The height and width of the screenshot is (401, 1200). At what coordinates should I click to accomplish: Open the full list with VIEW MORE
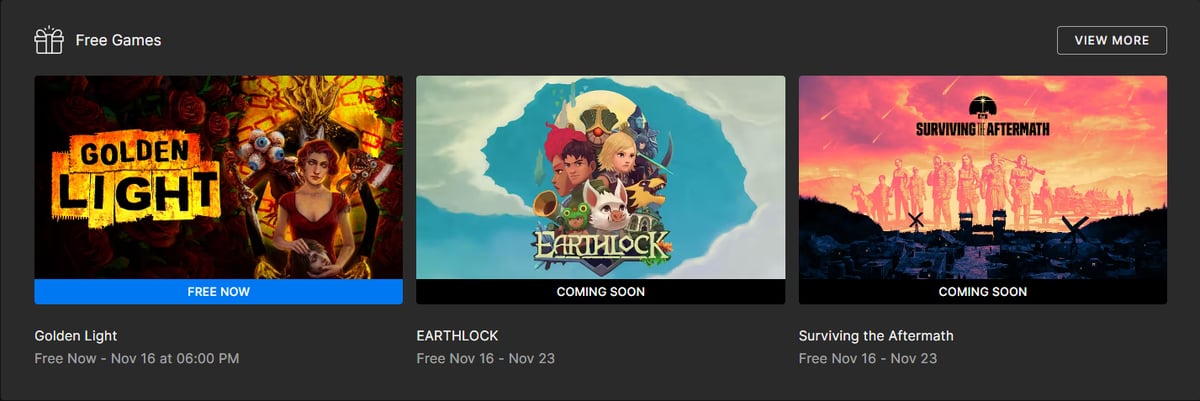1111,40
